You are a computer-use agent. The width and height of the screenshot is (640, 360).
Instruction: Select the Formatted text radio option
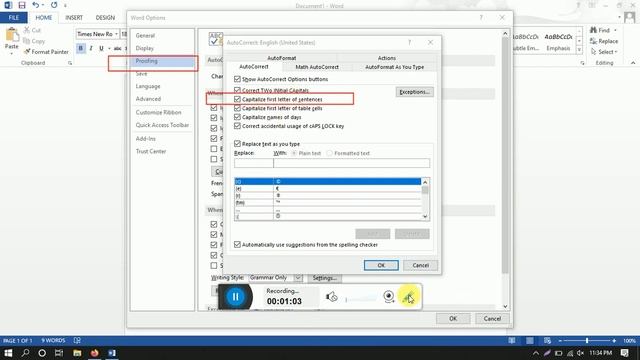click(329, 153)
